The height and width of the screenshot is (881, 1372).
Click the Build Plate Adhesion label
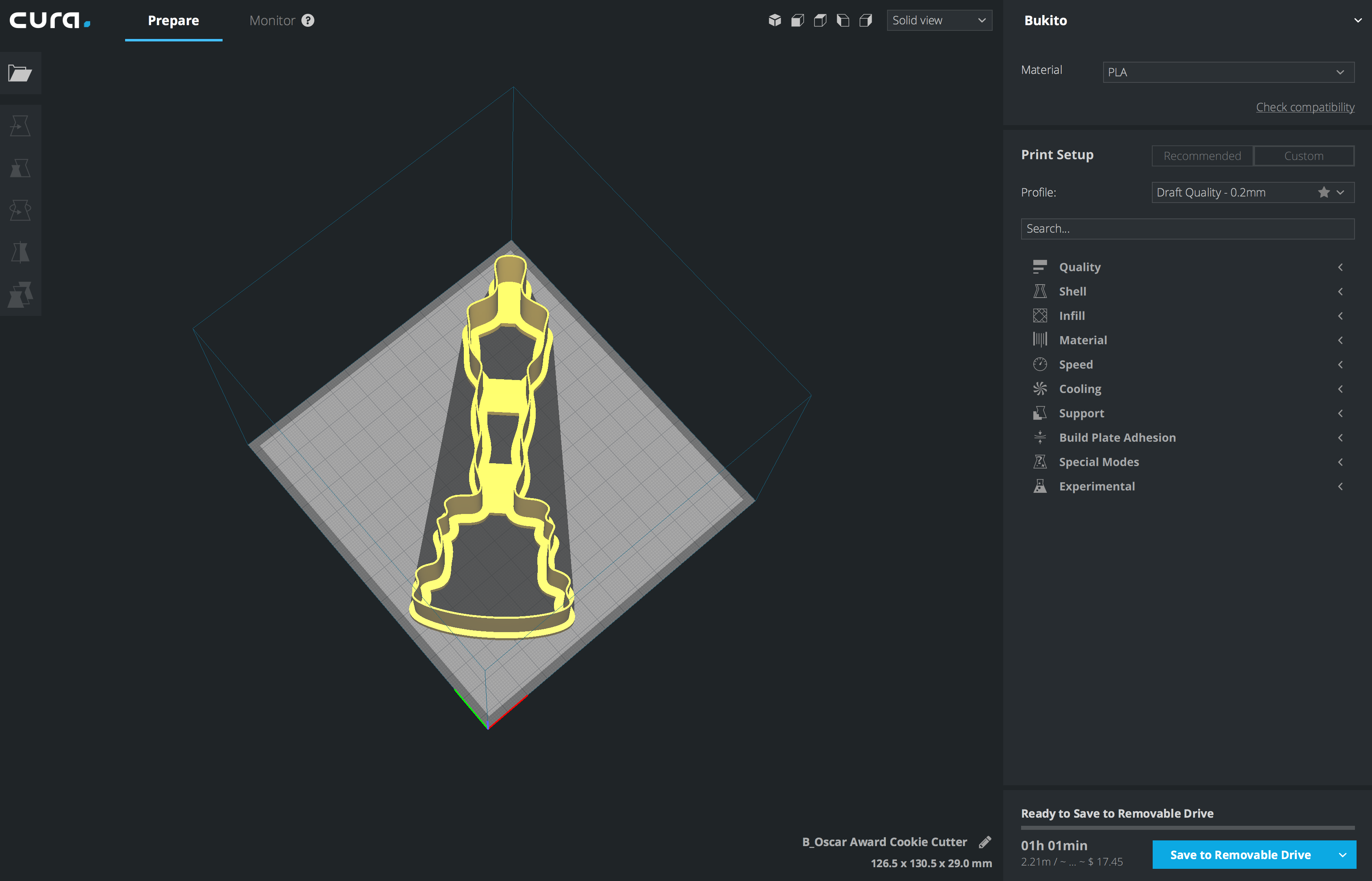click(x=1117, y=438)
